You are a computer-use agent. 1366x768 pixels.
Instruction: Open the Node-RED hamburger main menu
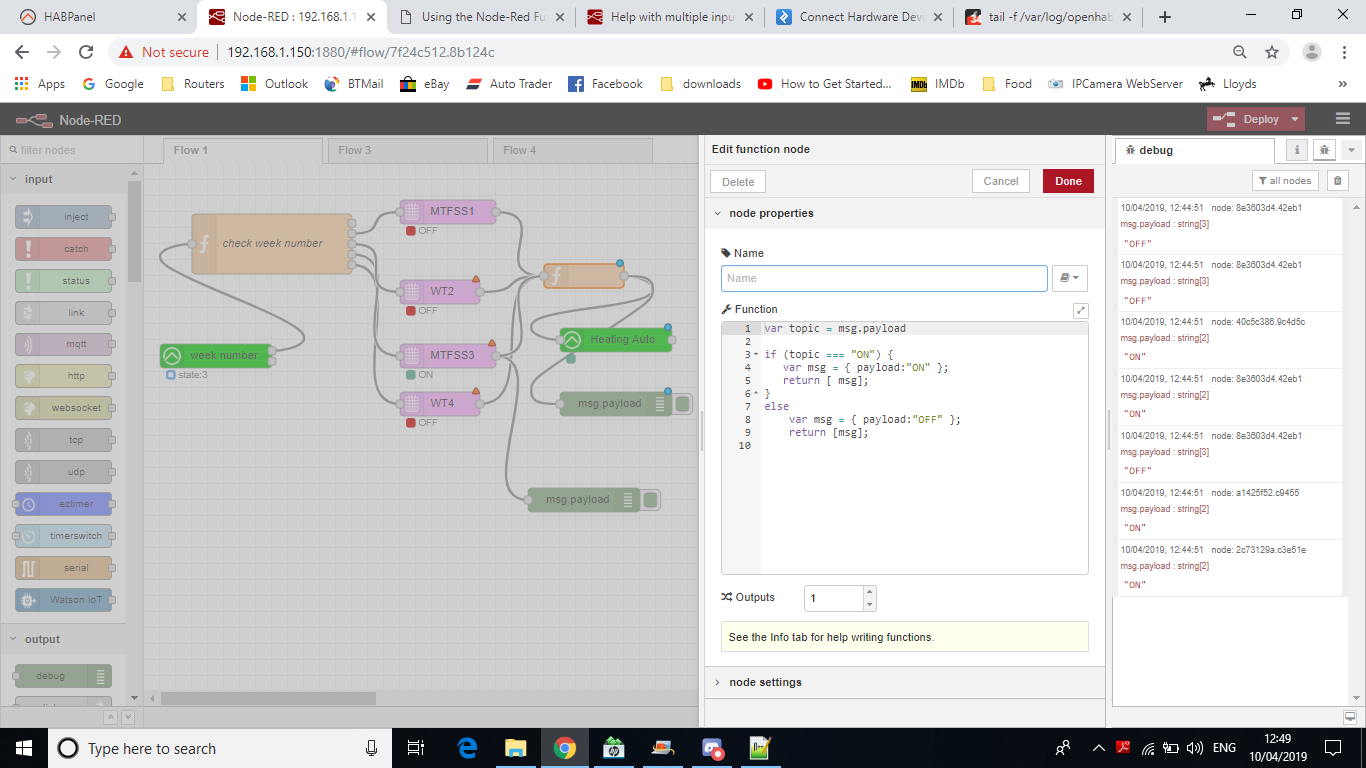tap(1342, 119)
